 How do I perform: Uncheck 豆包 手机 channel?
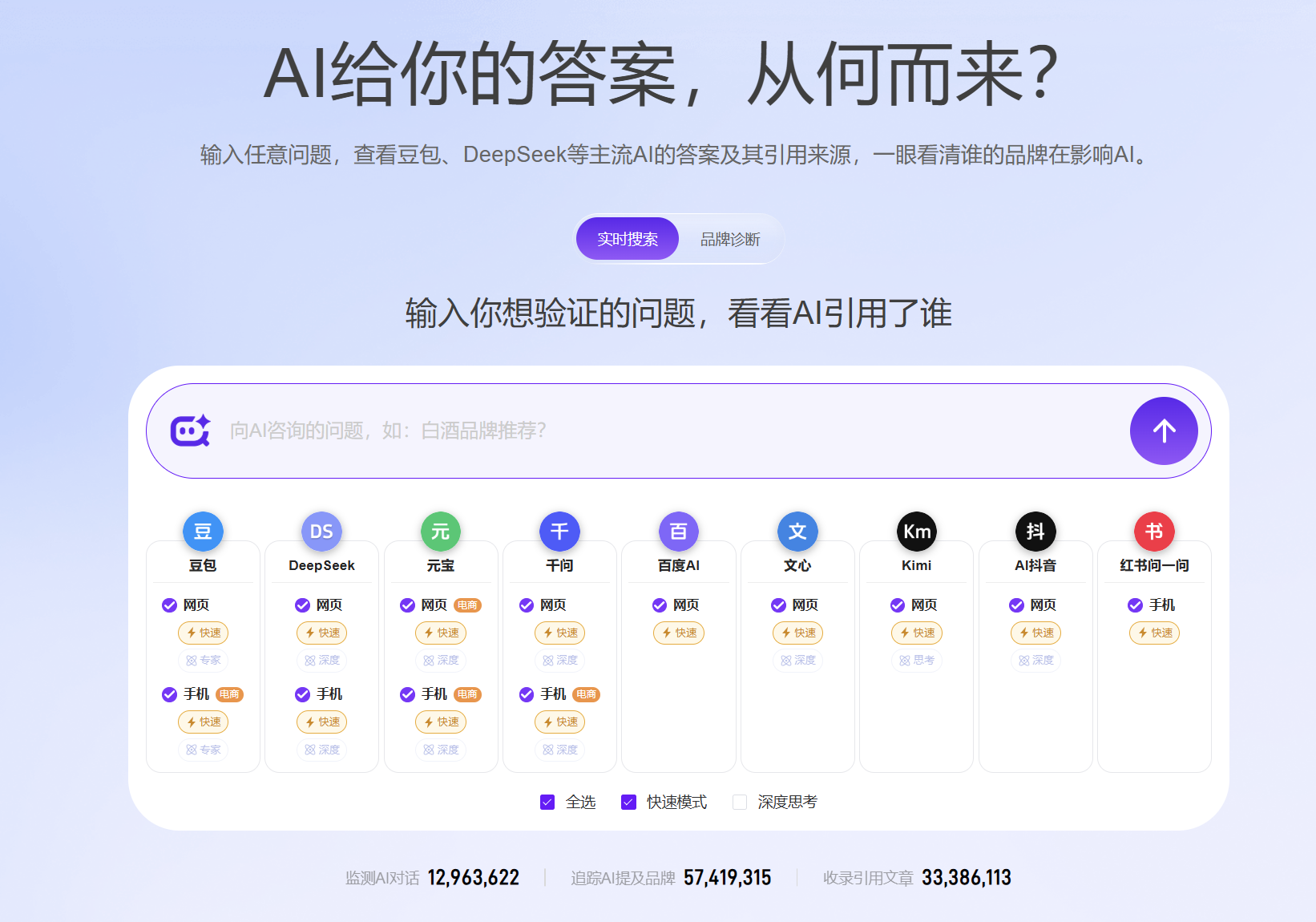coord(169,694)
